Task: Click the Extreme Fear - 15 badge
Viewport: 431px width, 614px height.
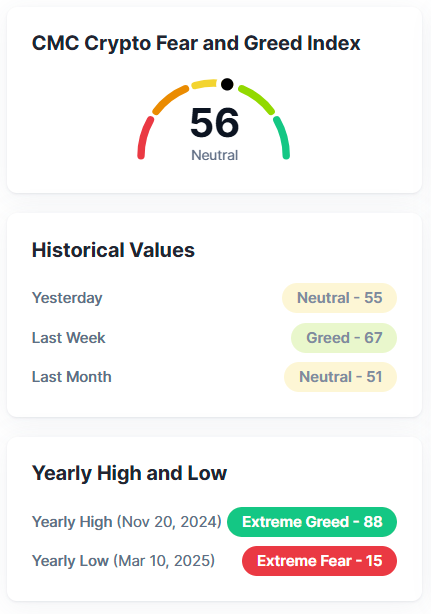Action: pyautogui.click(x=319, y=561)
